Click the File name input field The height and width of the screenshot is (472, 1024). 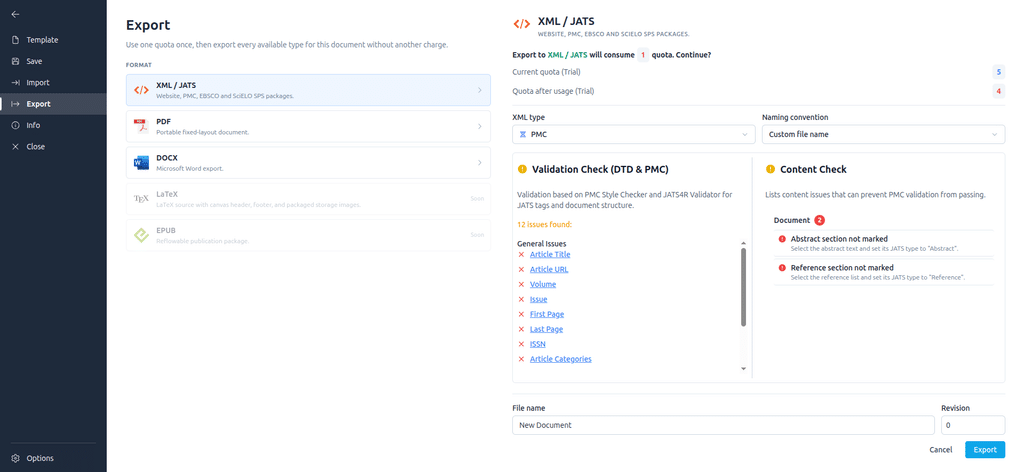[723, 425]
